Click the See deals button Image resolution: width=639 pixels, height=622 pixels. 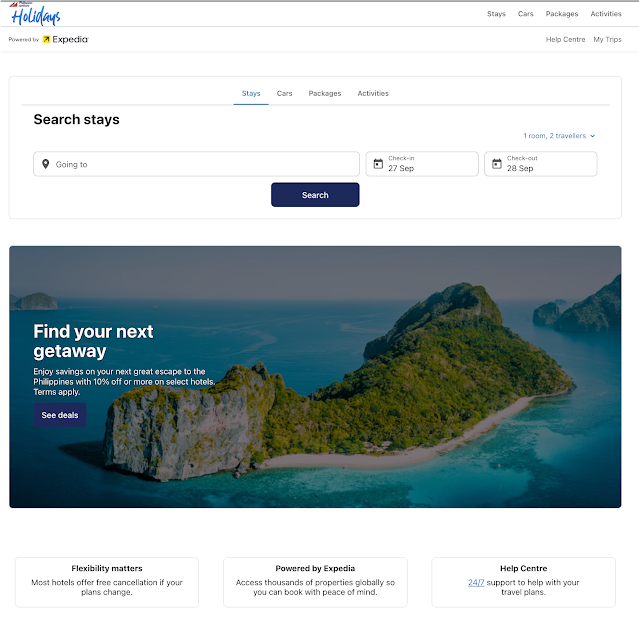[x=60, y=415]
